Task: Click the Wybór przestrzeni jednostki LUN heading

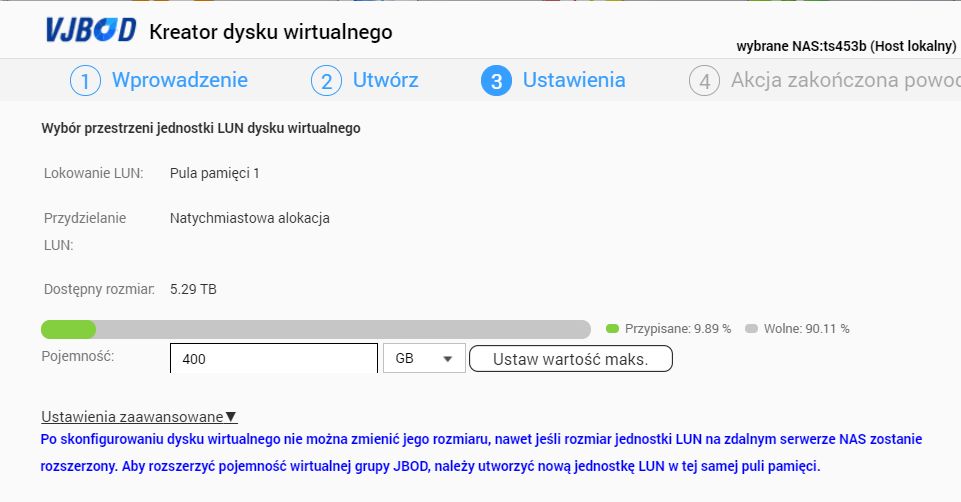Action: 200,129
